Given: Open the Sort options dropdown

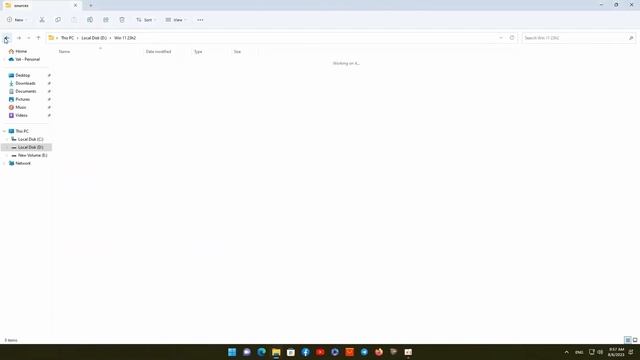Looking at the screenshot, I should (146, 20).
